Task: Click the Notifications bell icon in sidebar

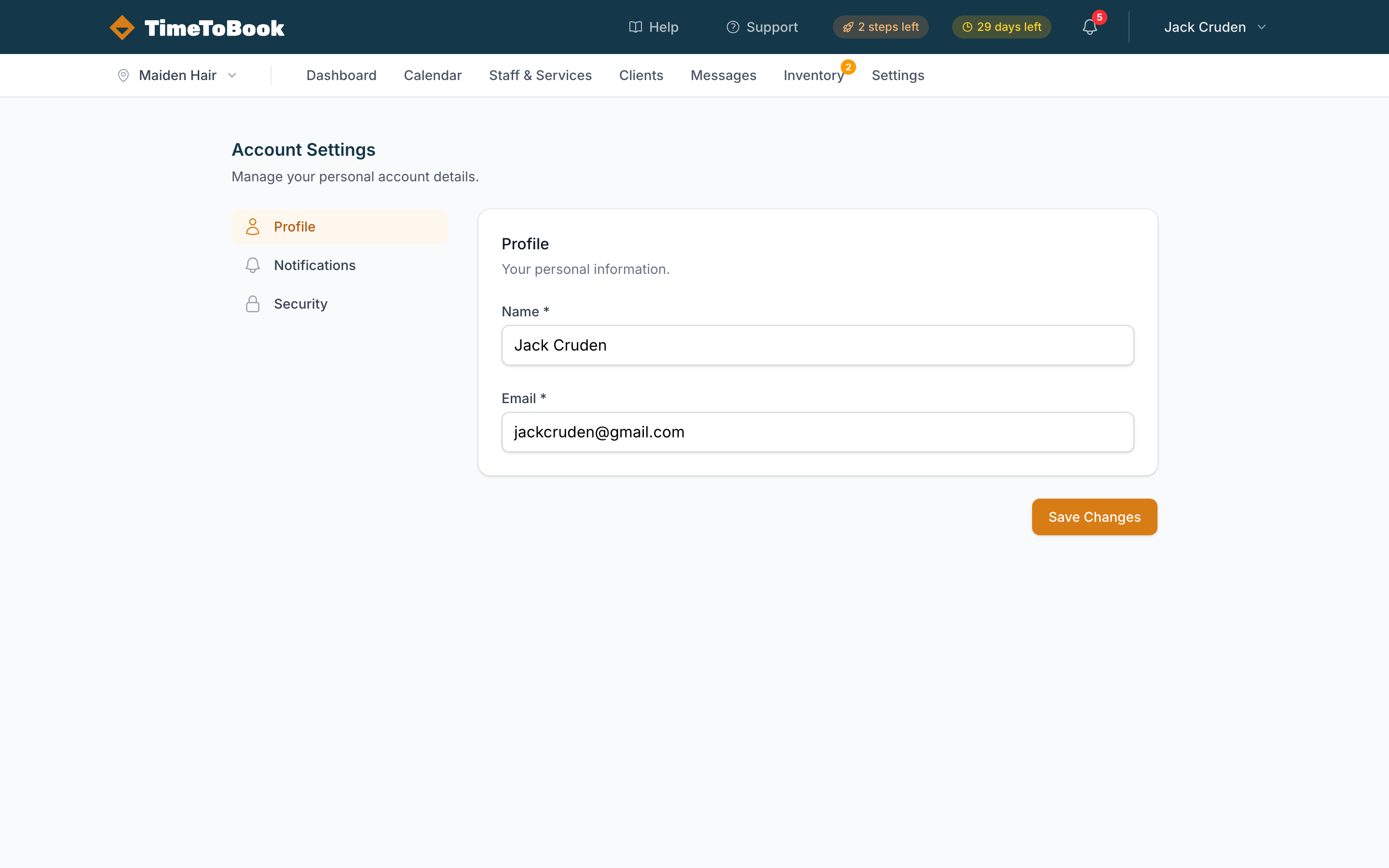Action: click(x=253, y=265)
